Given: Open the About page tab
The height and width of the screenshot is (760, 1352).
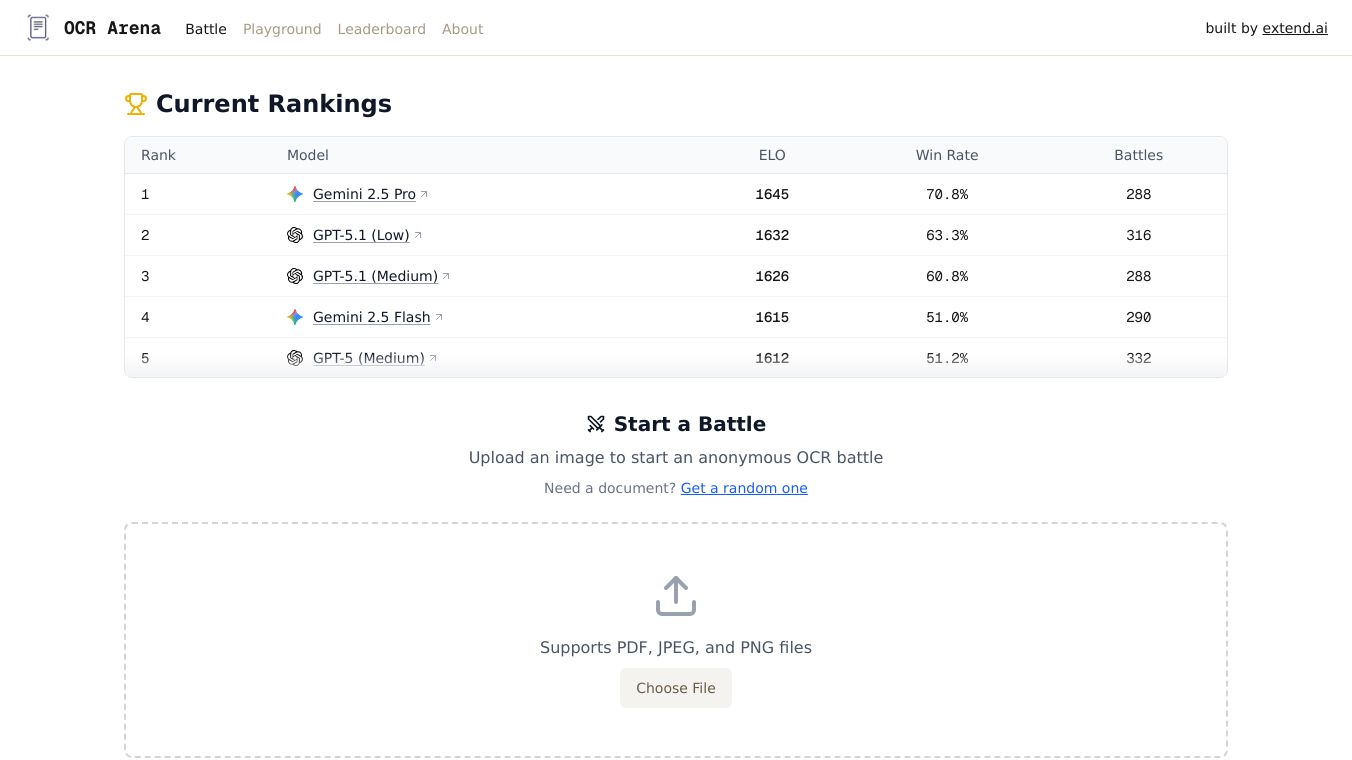Looking at the screenshot, I should click(463, 29).
